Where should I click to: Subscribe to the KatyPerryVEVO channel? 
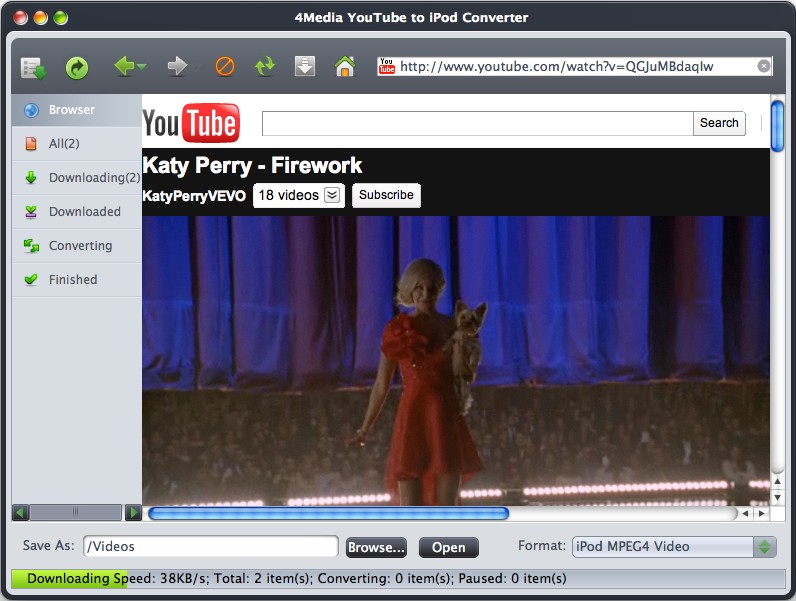(x=386, y=195)
